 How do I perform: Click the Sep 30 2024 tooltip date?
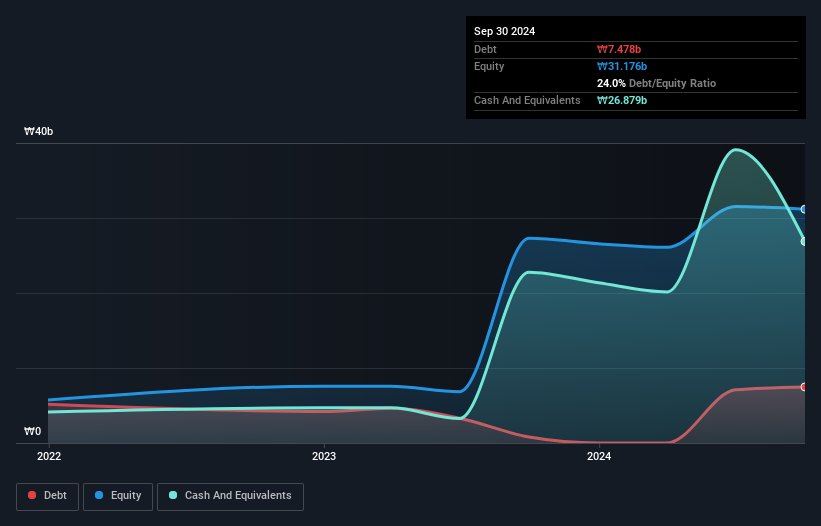pyautogui.click(x=504, y=31)
